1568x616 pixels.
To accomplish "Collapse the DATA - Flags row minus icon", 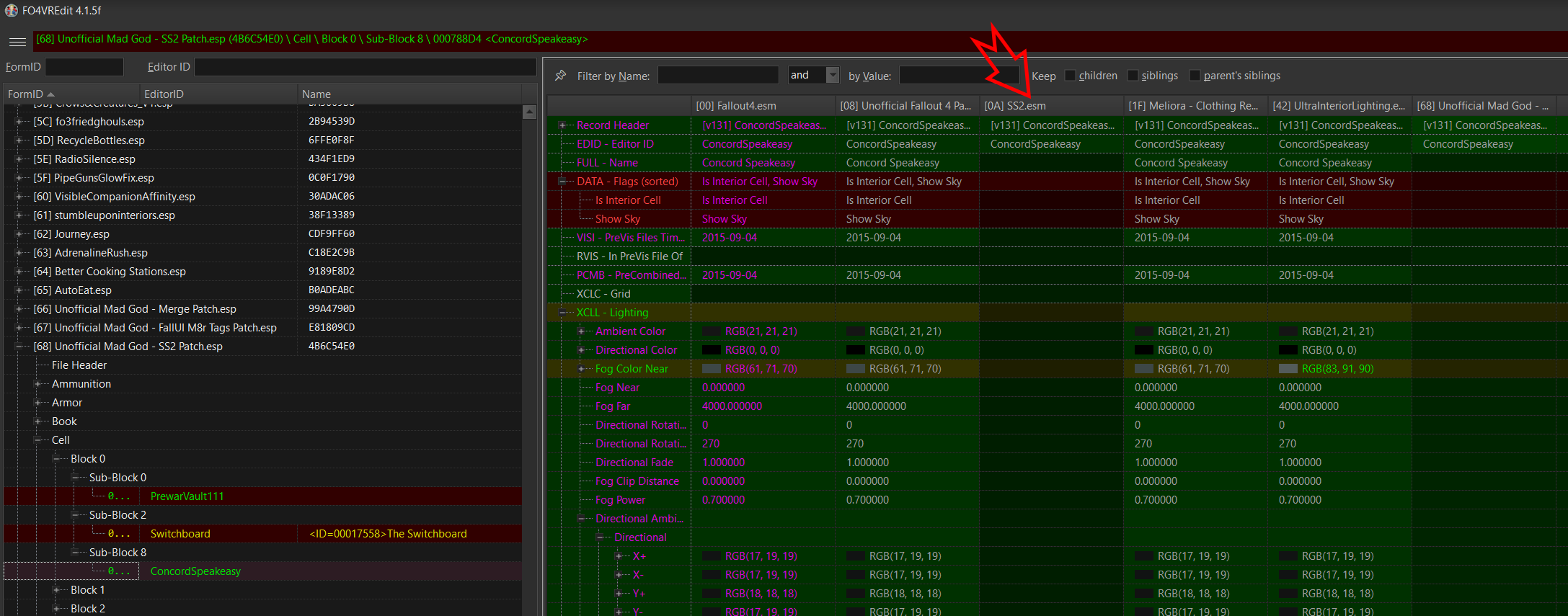I will tap(562, 182).
